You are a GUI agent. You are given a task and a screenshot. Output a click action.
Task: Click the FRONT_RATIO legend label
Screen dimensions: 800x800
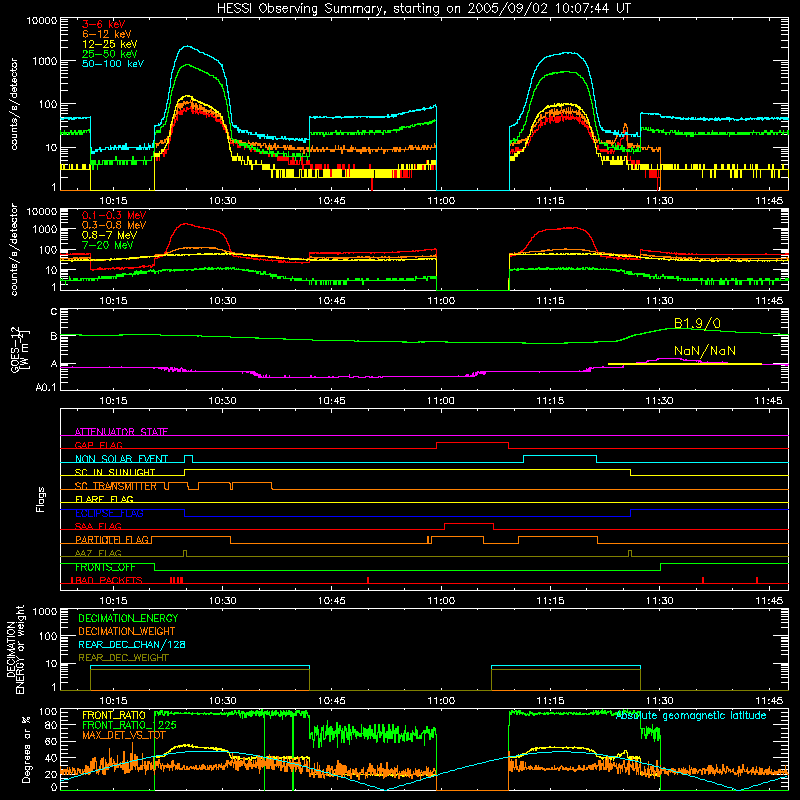coord(114,715)
